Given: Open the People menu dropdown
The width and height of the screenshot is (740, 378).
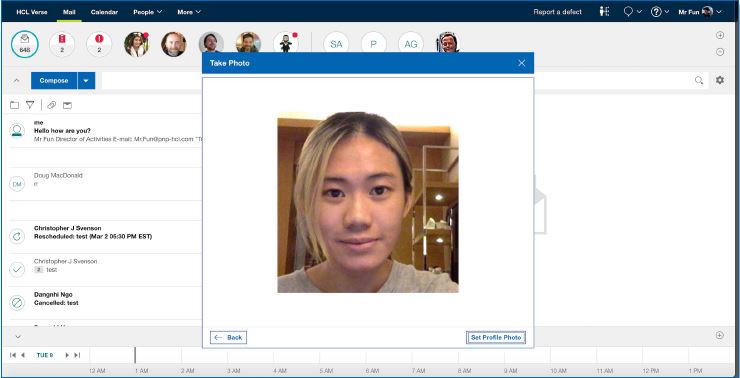Looking at the screenshot, I should point(148,12).
